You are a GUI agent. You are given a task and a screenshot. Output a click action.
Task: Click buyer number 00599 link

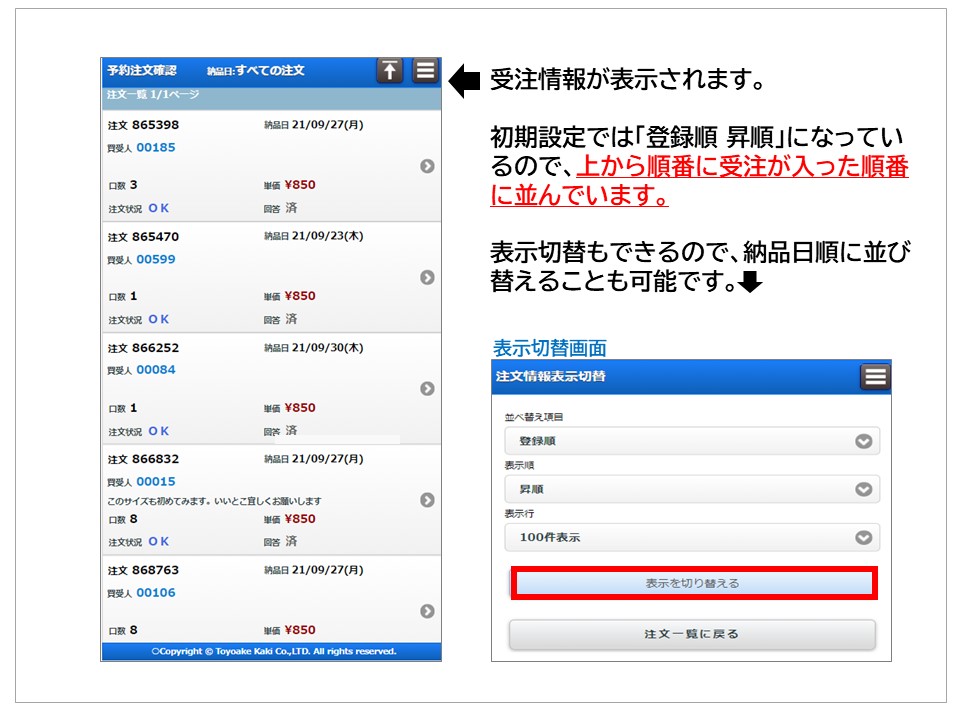(155, 259)
